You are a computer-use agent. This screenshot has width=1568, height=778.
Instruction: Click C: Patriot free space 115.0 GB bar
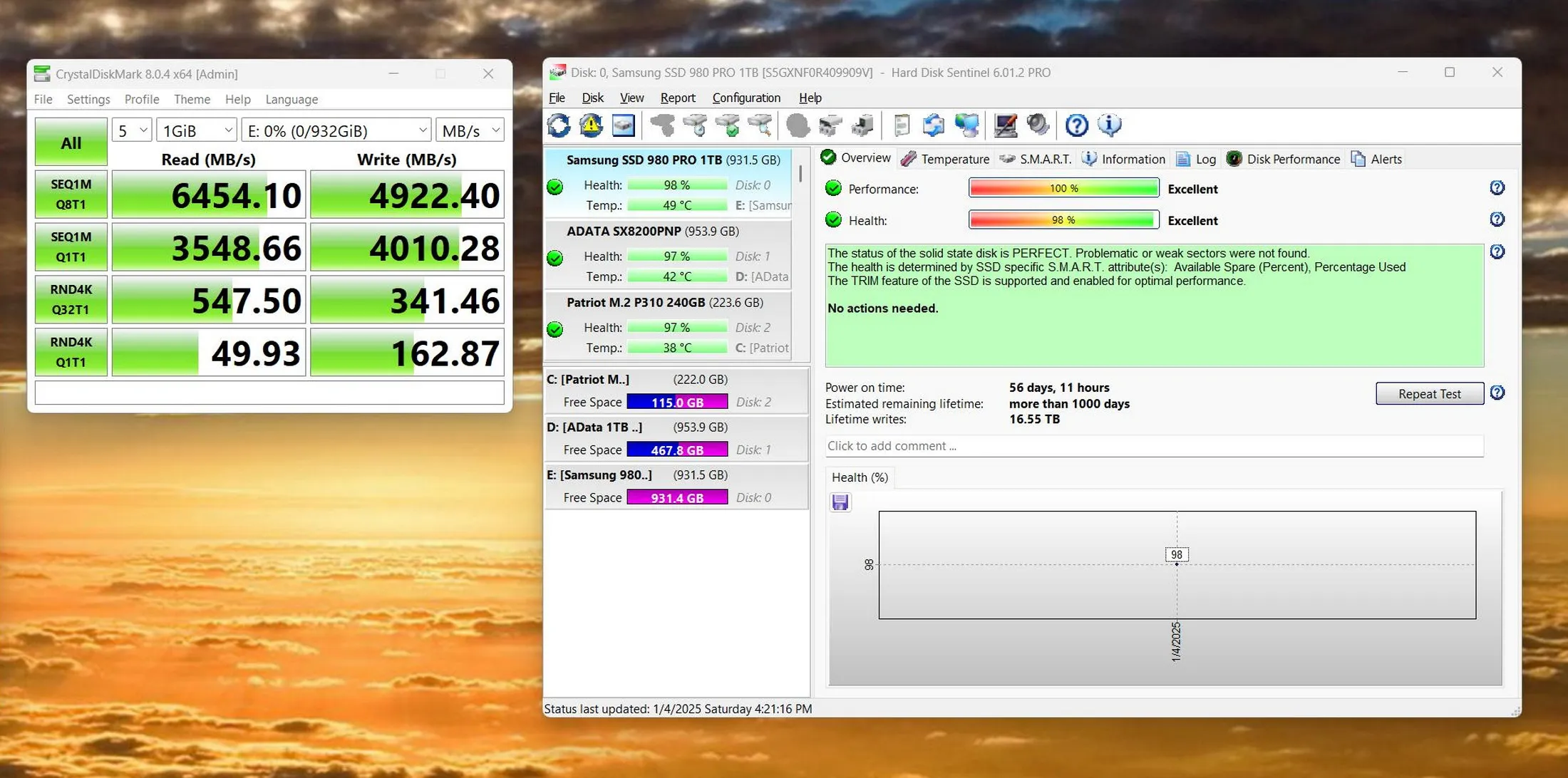pos(677,402)
